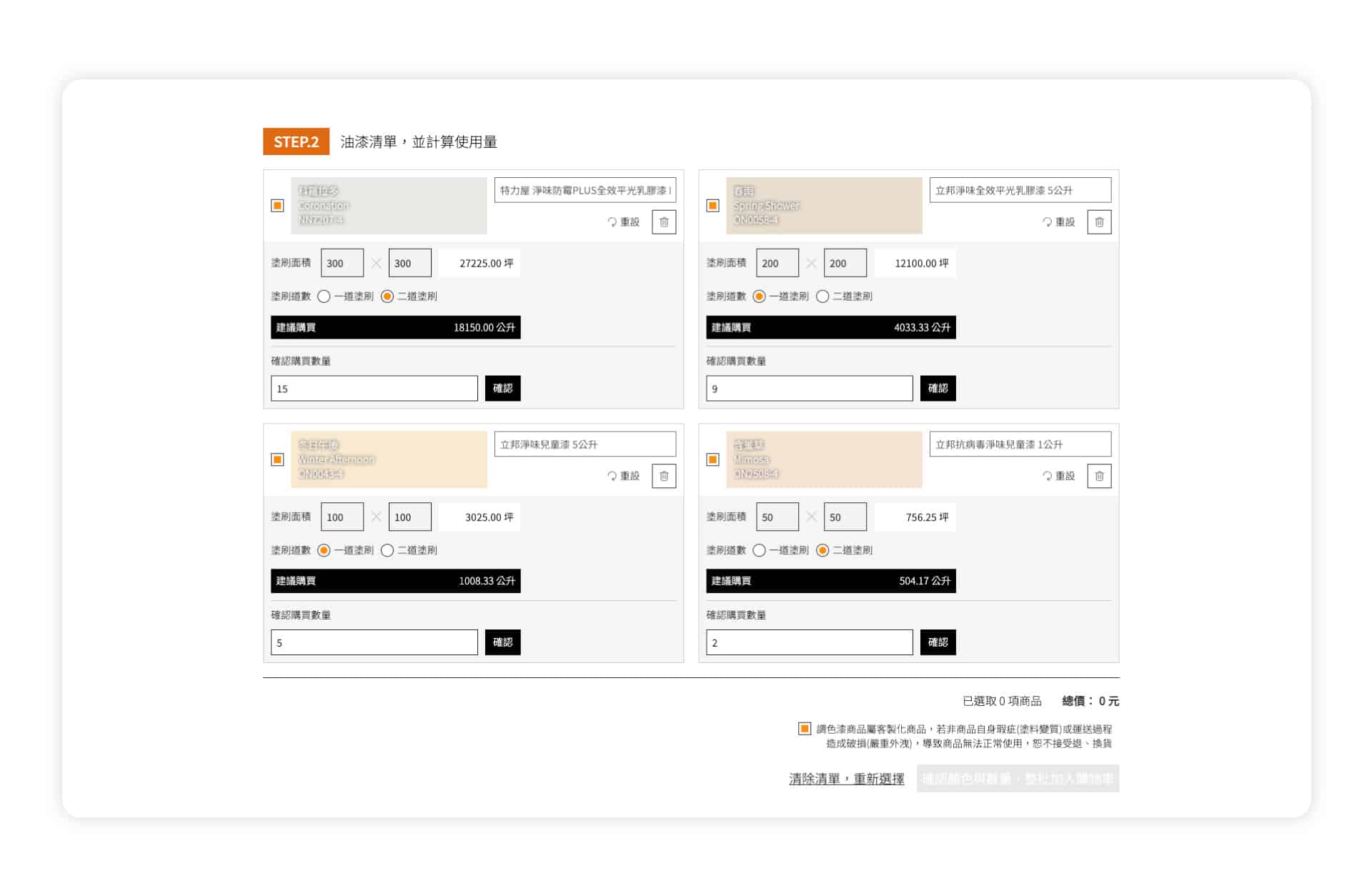The image size is (1372, 896).
Task: Click the batch add-to-cart button
Action: pyautogui.click(x=1018, y=779)
